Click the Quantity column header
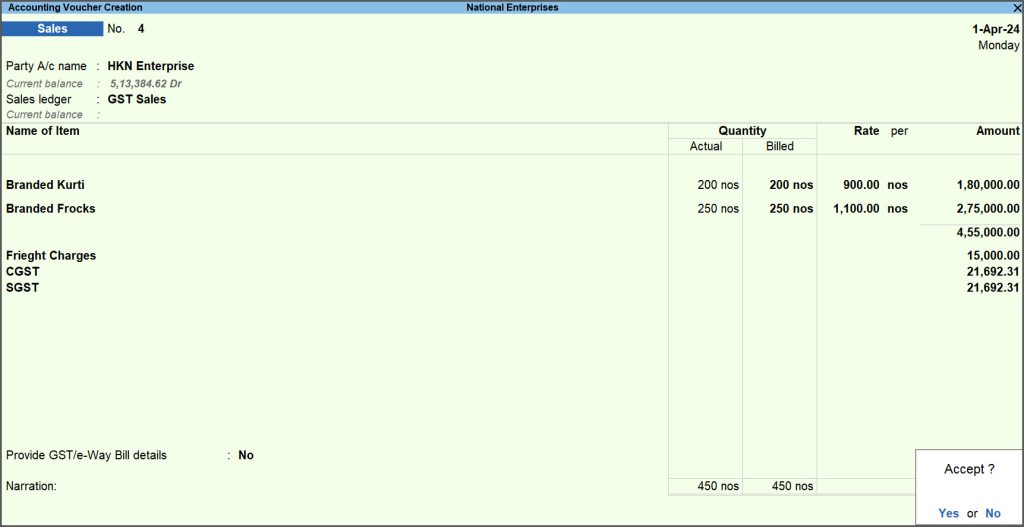1024x527 pixels. (743, 131)
